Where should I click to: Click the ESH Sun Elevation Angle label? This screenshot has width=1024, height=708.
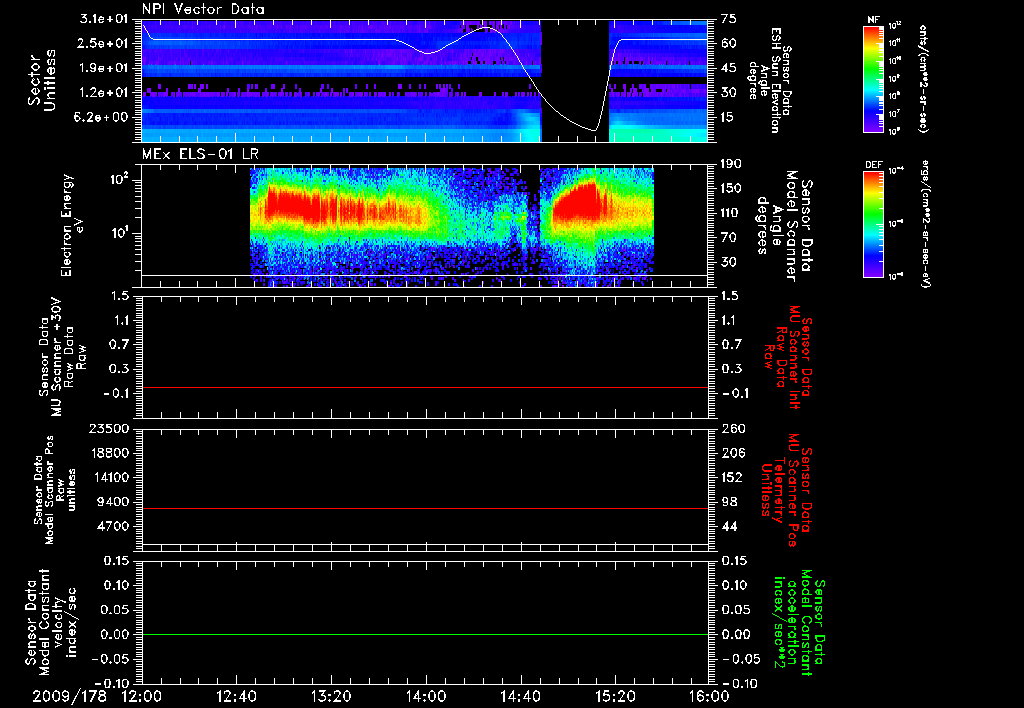click(x=771, y=80)
